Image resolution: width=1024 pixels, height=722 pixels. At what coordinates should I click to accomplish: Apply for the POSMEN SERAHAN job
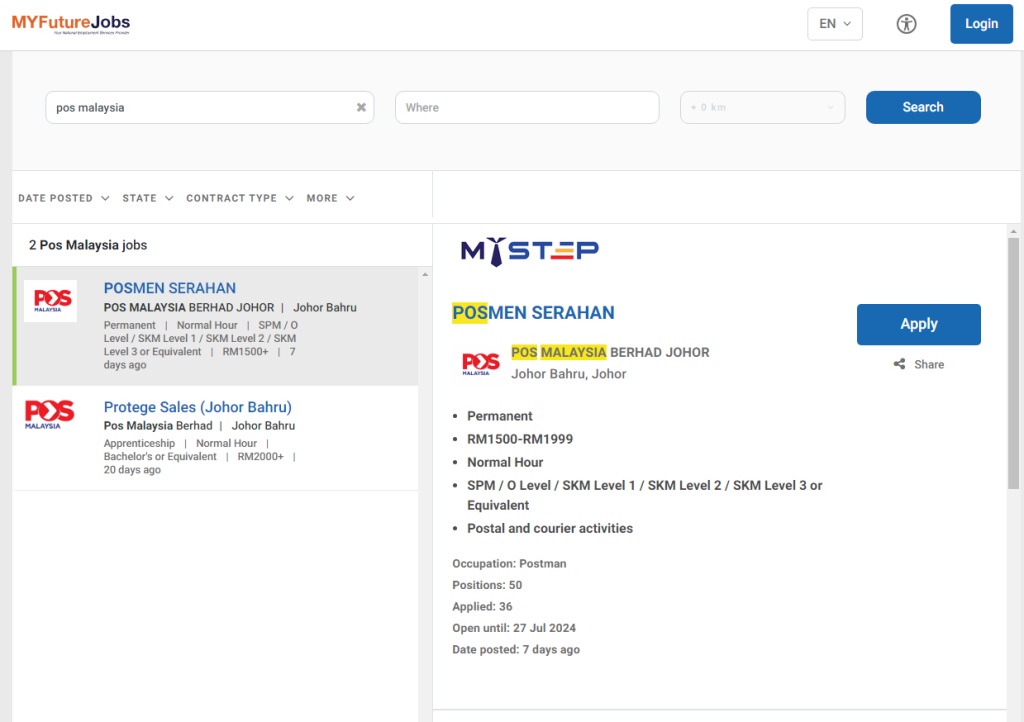(918, 324)
